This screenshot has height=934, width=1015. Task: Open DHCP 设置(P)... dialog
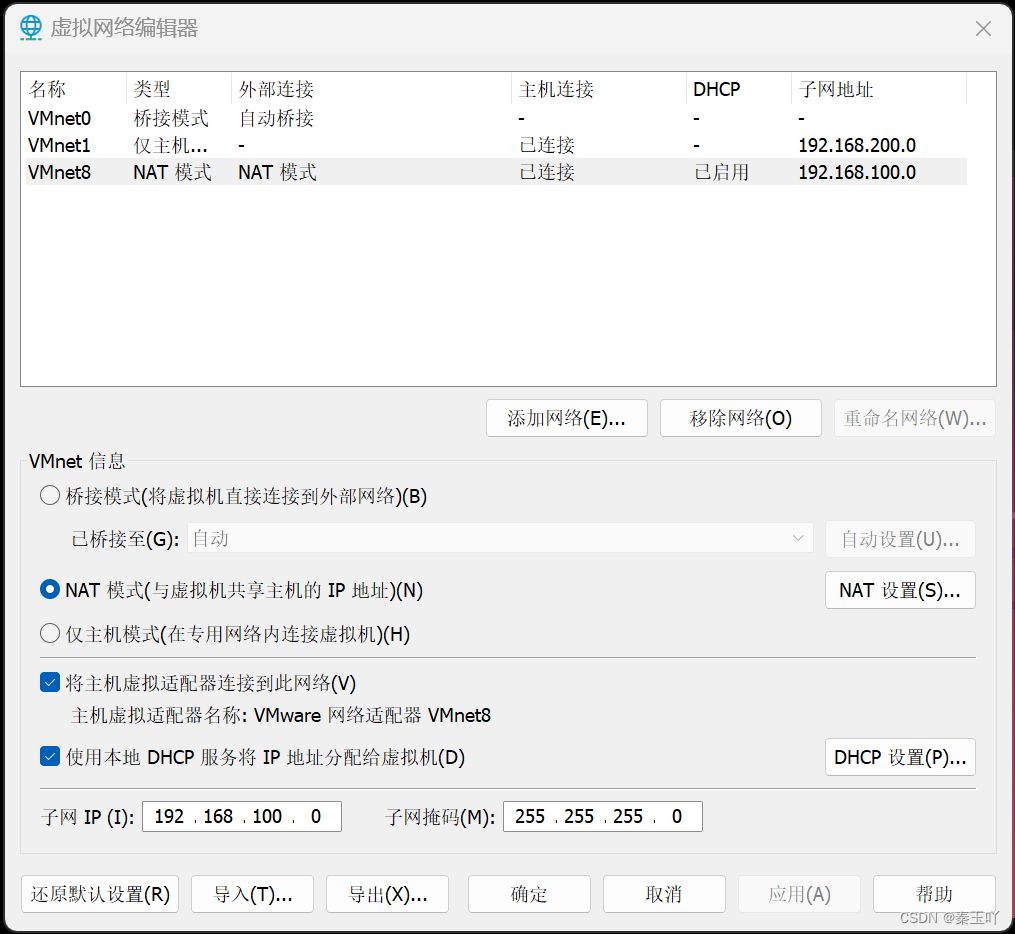tap(900, 757)
